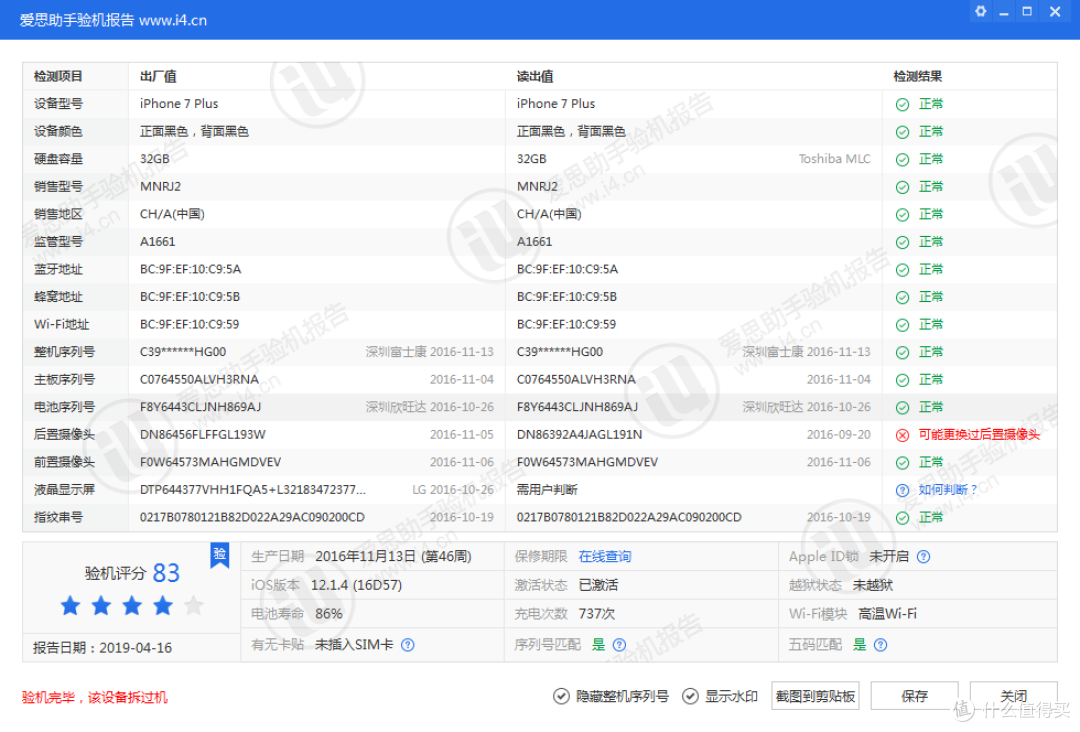The image size is (1080, 732).
Task: Click the 检测结果 column header
Action: coord(917,76)
